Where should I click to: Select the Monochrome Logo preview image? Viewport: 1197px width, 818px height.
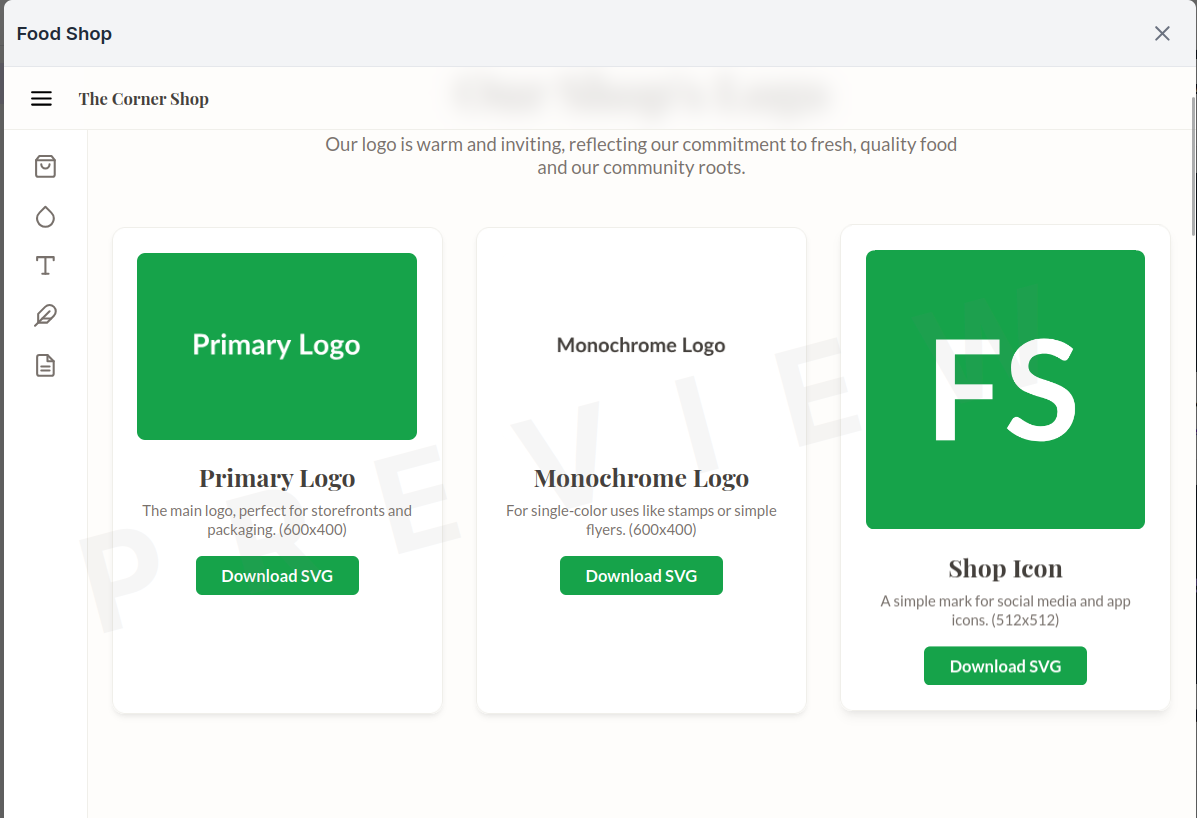pos(641,346)
